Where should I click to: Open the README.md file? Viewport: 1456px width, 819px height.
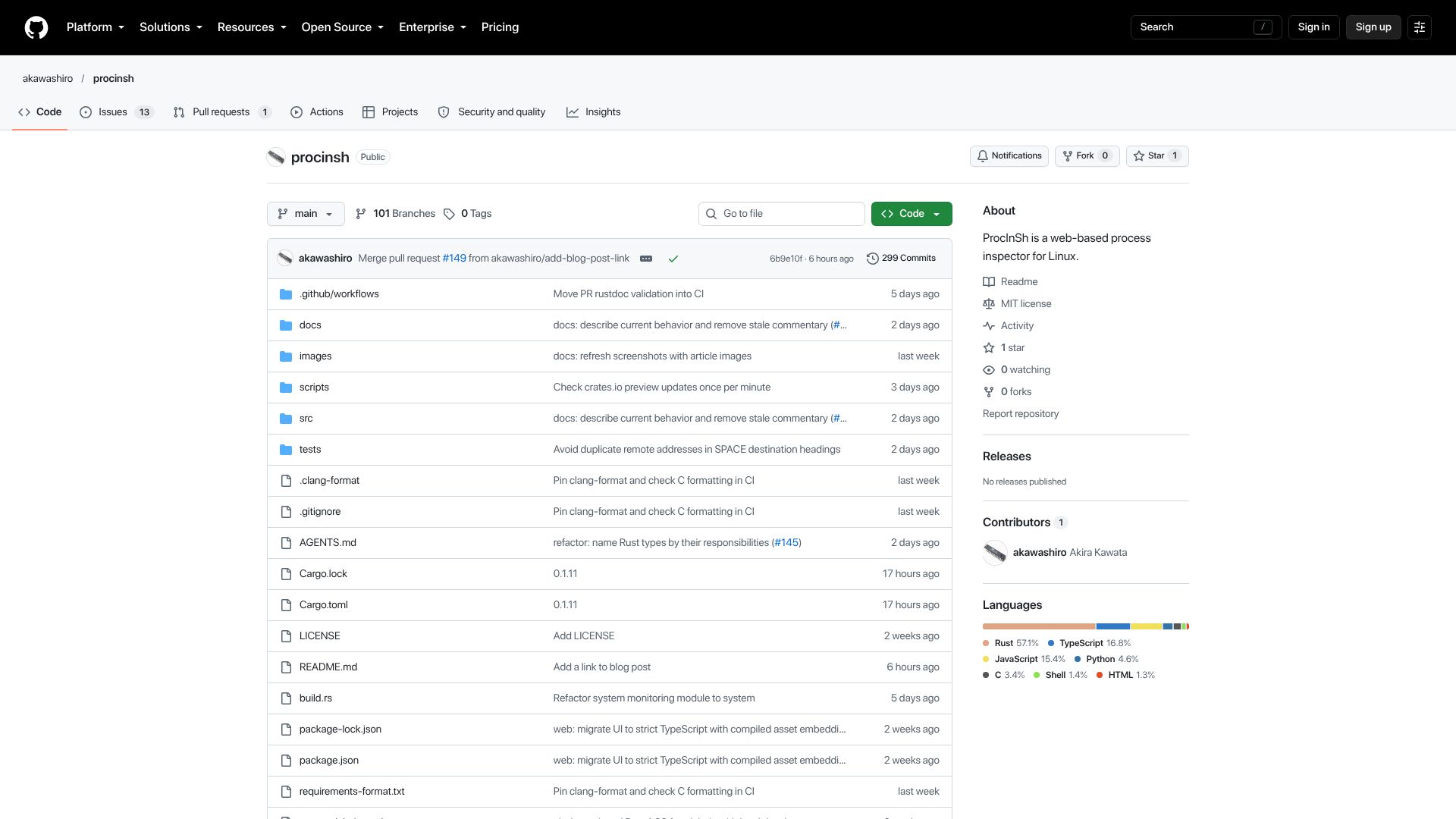328,667
